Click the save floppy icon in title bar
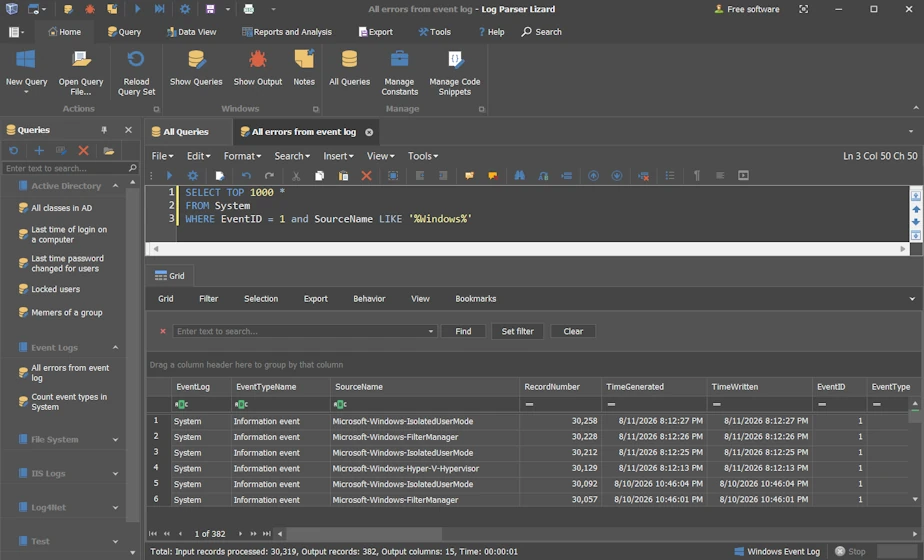924x560 pixels. tap(210, 9)
